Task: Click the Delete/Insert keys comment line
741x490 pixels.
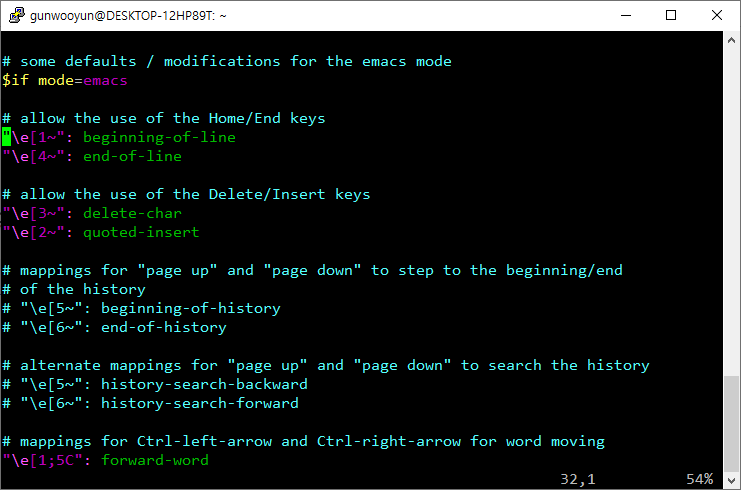Action: point(186,194)
